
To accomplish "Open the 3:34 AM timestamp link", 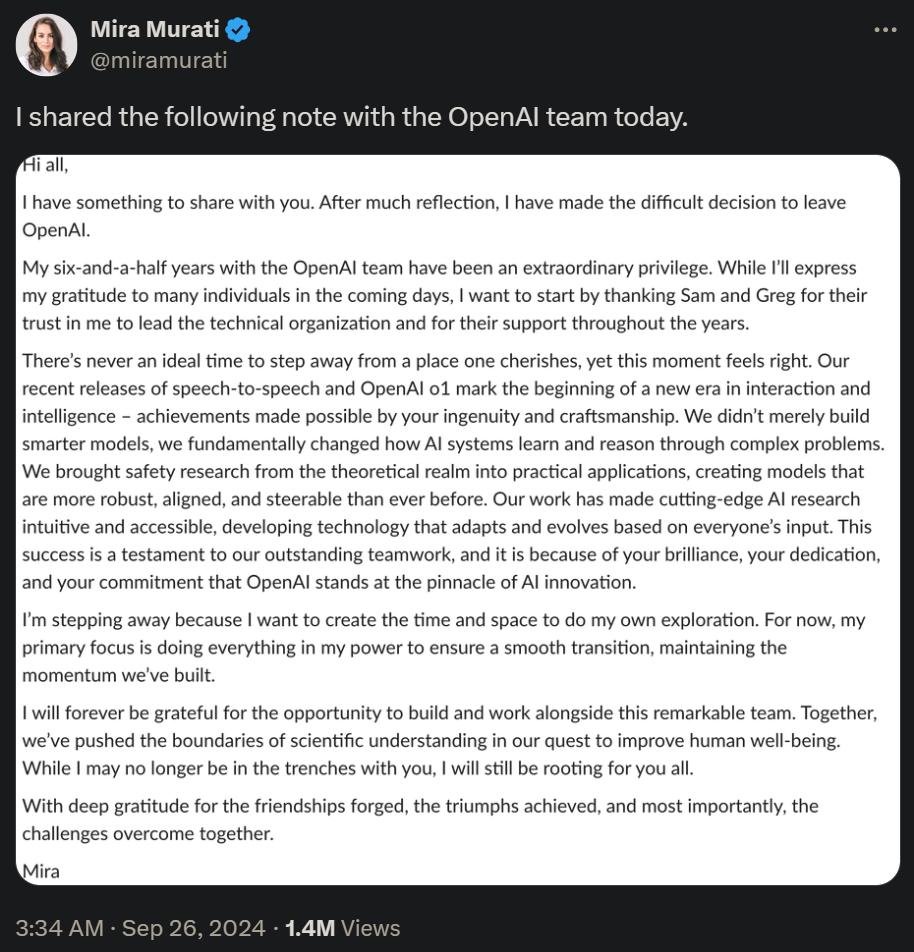I will tap(58, 928).
